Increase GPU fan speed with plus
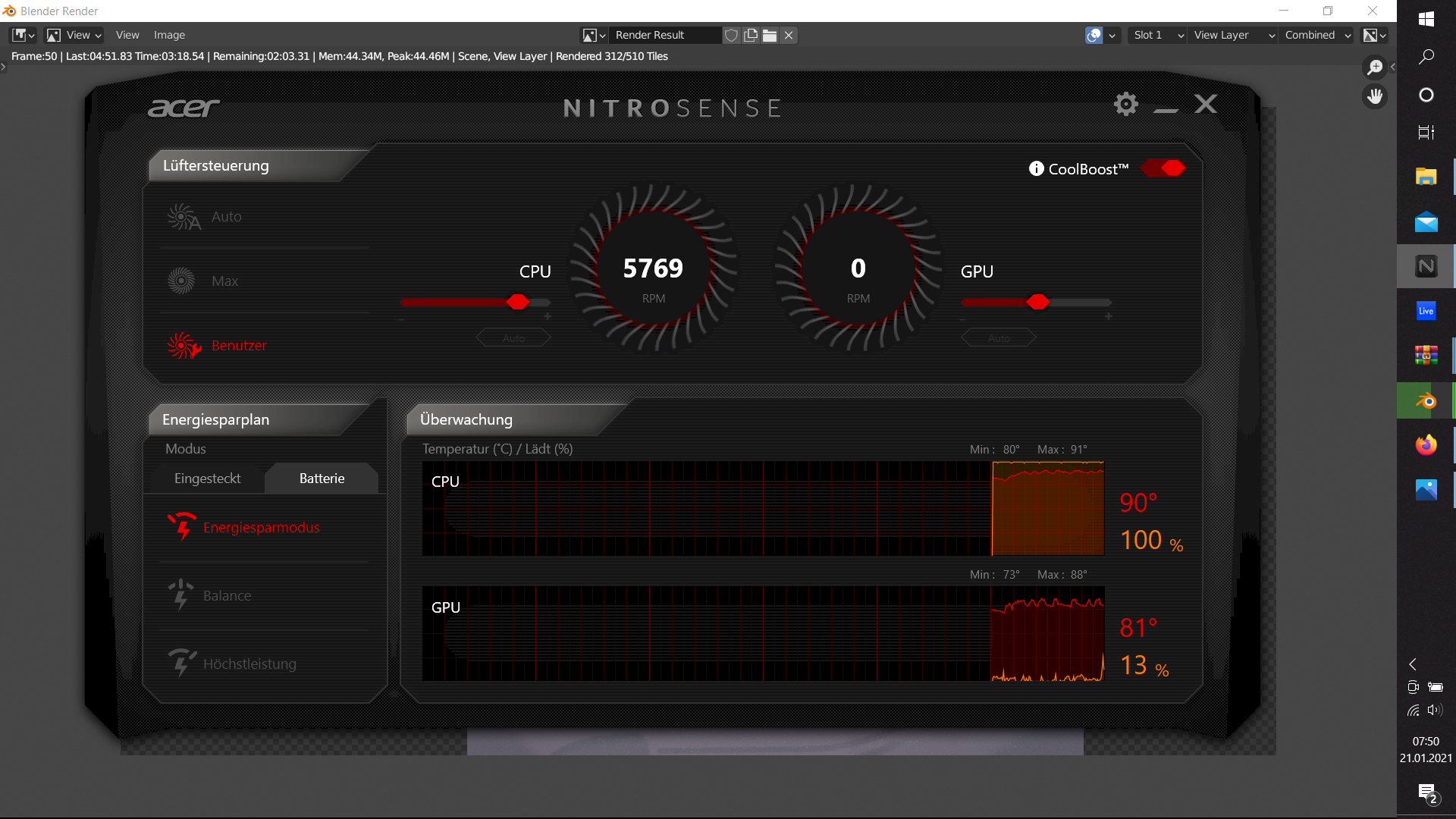The height and width of the screenshot is (819, 1456). (x=1109, y=316)
